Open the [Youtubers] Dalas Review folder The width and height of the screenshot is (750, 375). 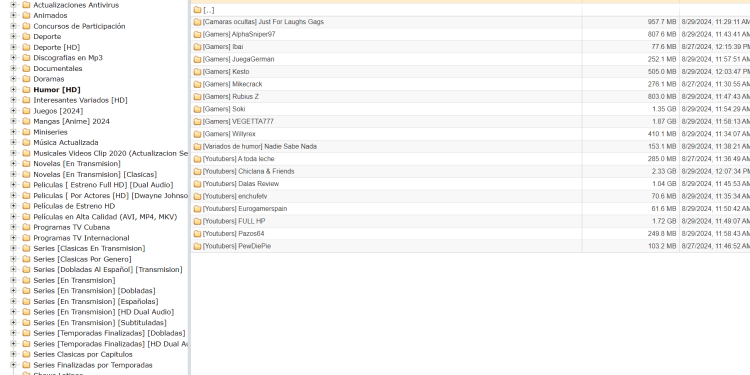tap(241, 184)
